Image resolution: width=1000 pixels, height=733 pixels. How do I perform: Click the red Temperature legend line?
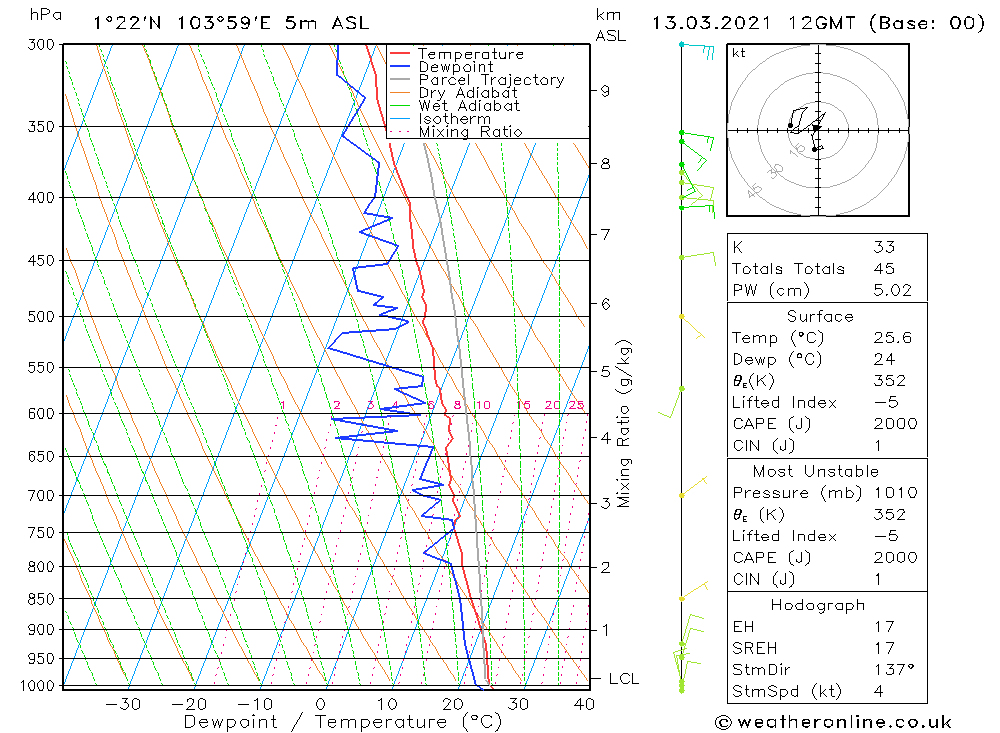click(399, 54)
